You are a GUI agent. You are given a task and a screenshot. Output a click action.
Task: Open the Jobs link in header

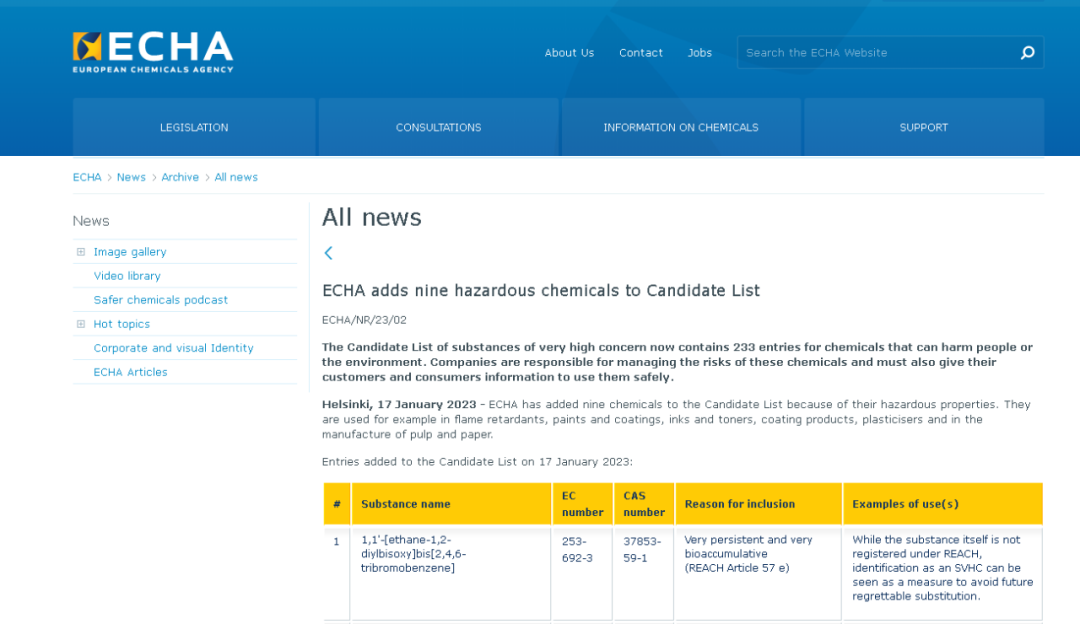tap(700, 53)
